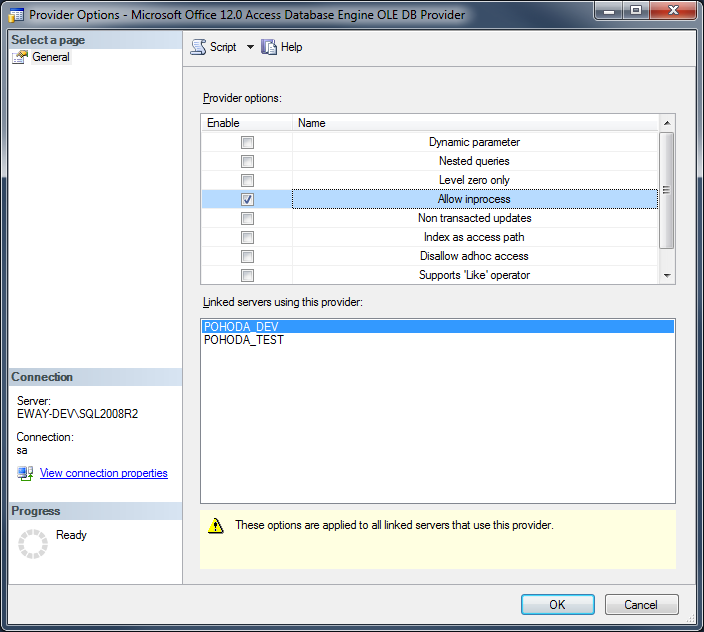Click the options list scroll down arrow
704x632 pixels.
click(667, 276)
